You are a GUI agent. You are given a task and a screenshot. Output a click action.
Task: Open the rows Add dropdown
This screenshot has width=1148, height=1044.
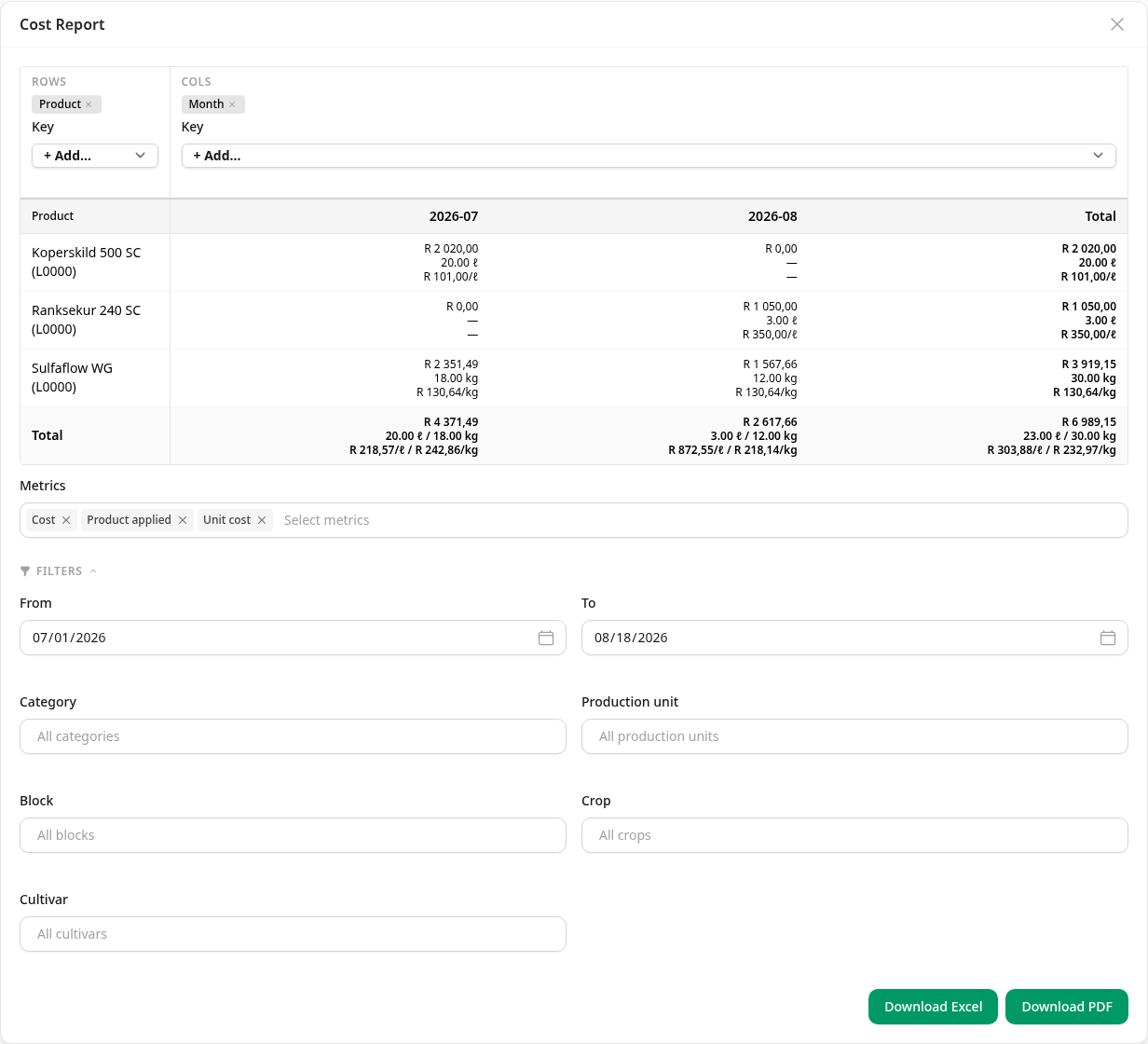click(x=95, y=156)
